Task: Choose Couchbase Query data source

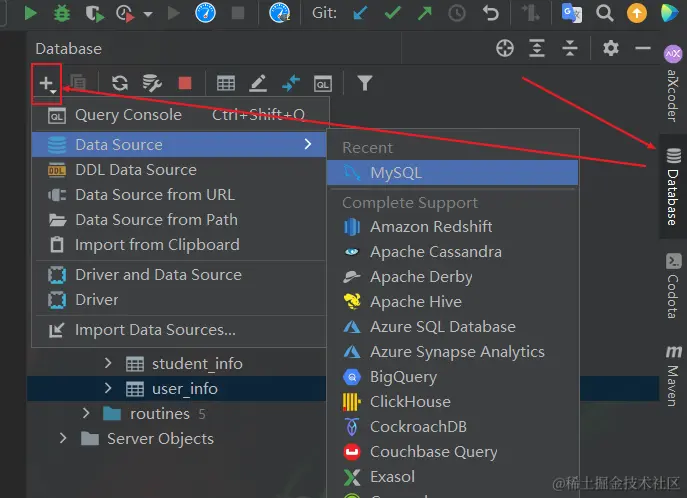Action: pyautogui.click(x=453, y=452)
